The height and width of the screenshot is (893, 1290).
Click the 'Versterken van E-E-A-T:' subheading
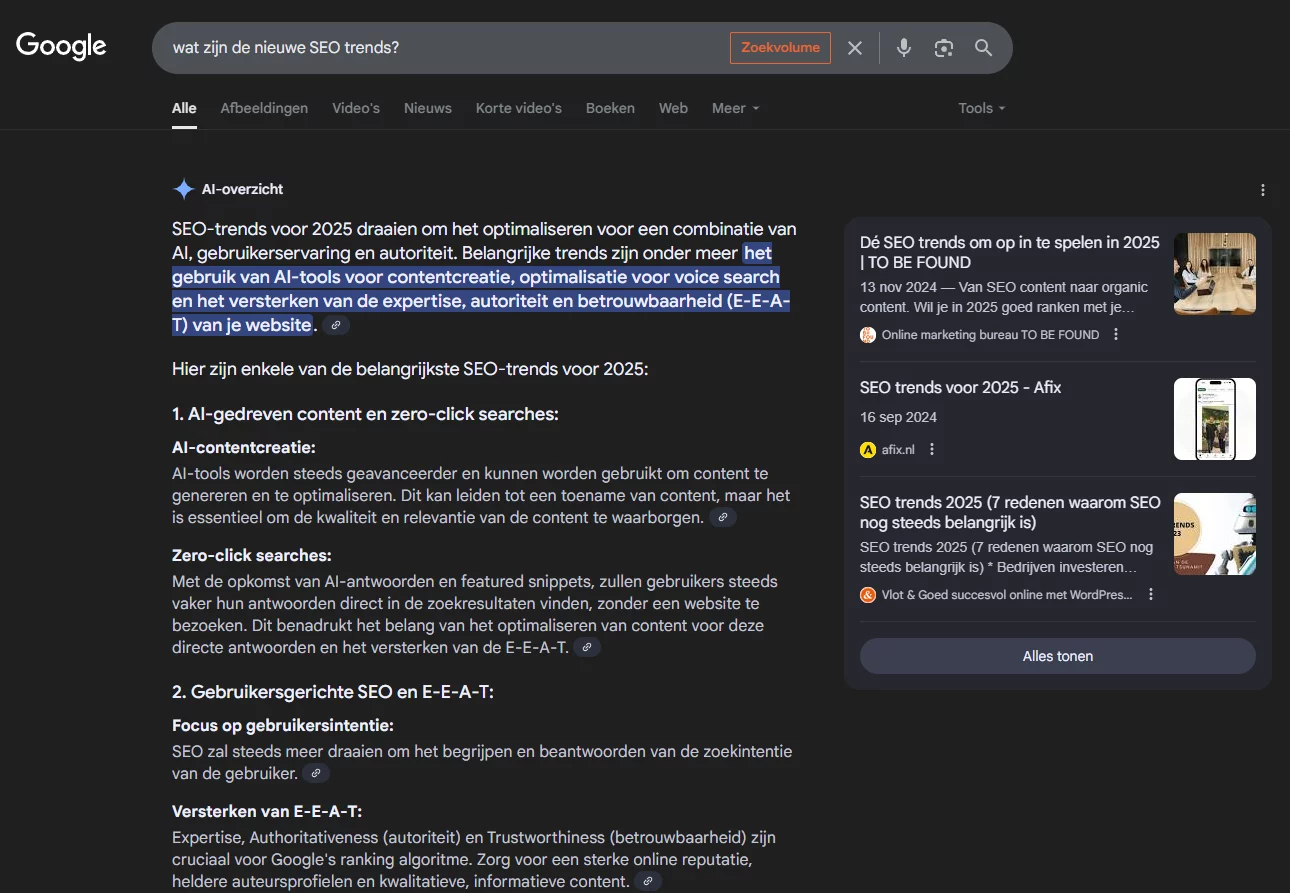267,811
